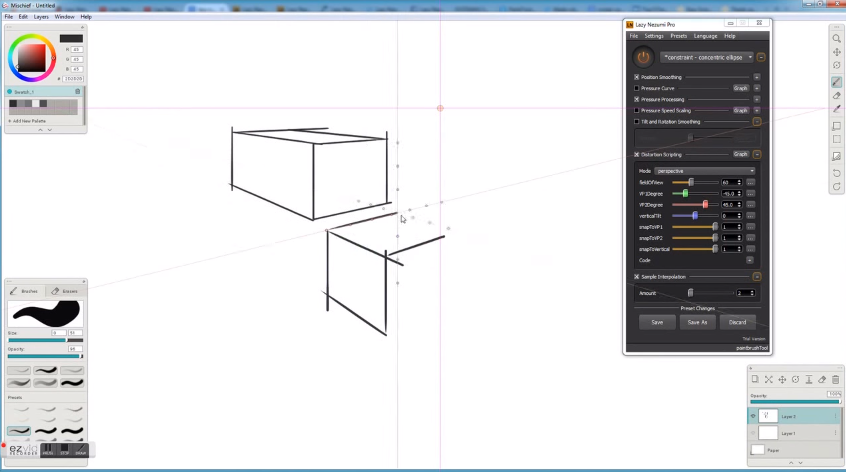This screenshot has width=846, height=472.
Task: Select the Pan move tool in right toolbar
Action: click(x=836, y=52)
